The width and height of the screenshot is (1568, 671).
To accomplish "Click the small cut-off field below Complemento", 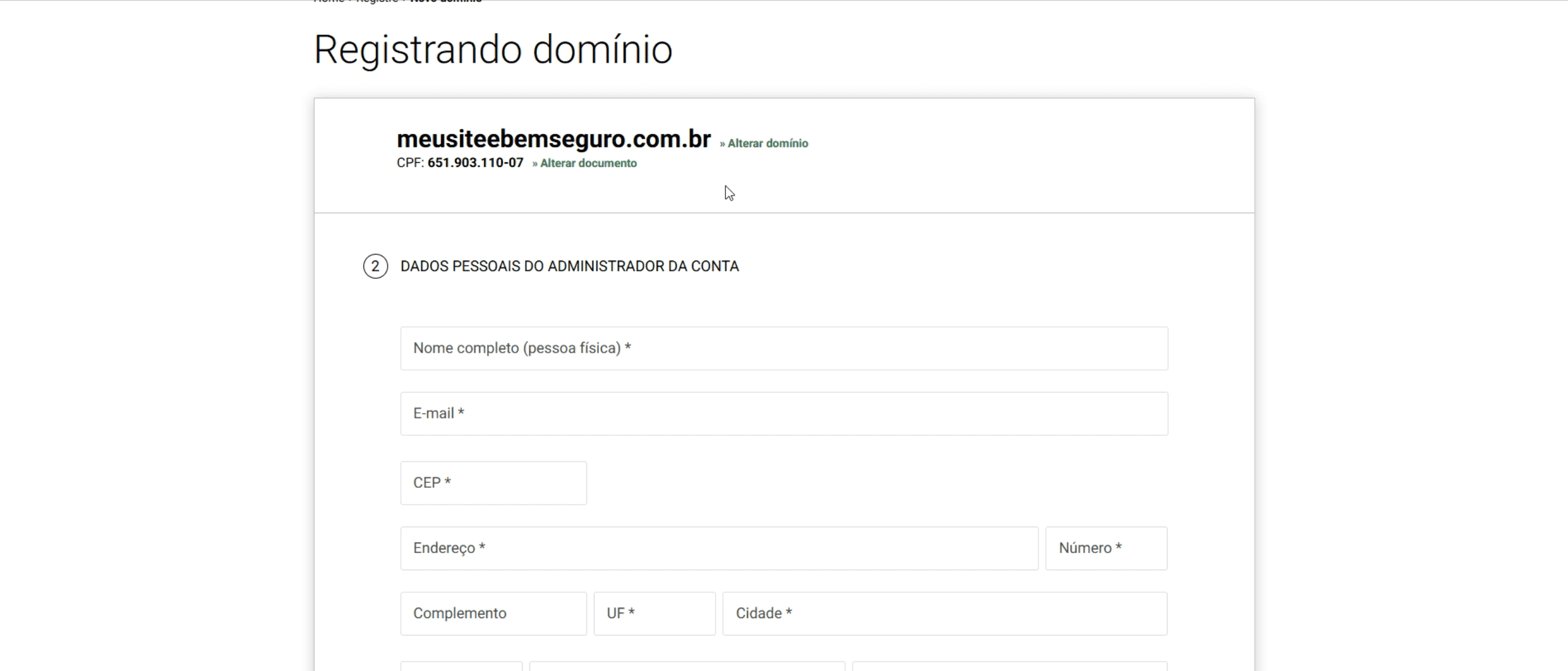I will tap(461, 666).
